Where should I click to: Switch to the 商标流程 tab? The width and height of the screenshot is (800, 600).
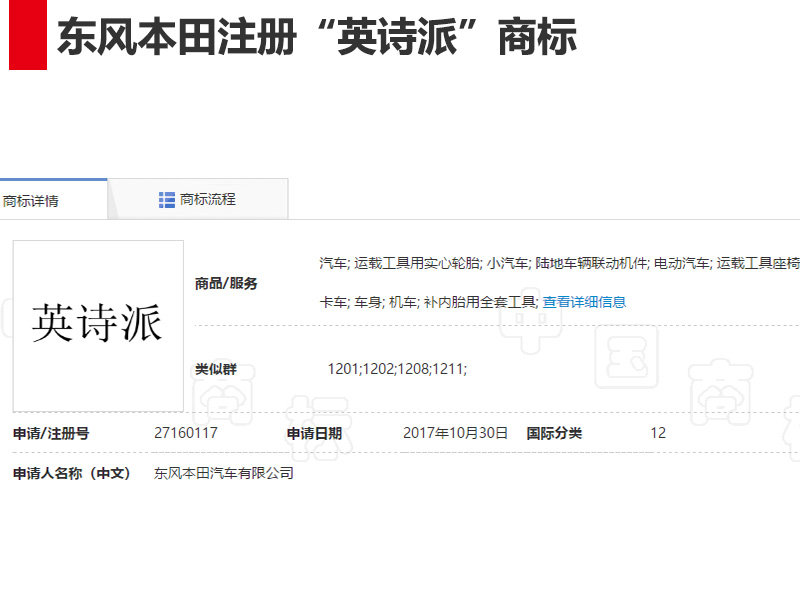[x=198, y=199]
